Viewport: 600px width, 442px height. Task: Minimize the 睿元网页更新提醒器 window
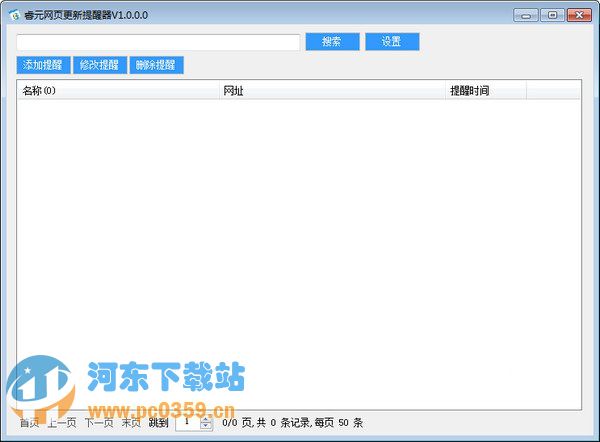[x=526, y=15]
